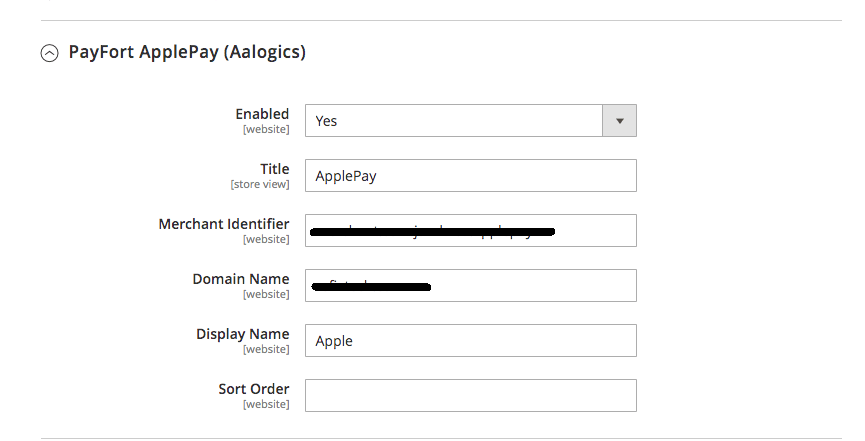
Task: Collapse the PayFort ApplePay section via circle icon
Action: click(49, 53)
